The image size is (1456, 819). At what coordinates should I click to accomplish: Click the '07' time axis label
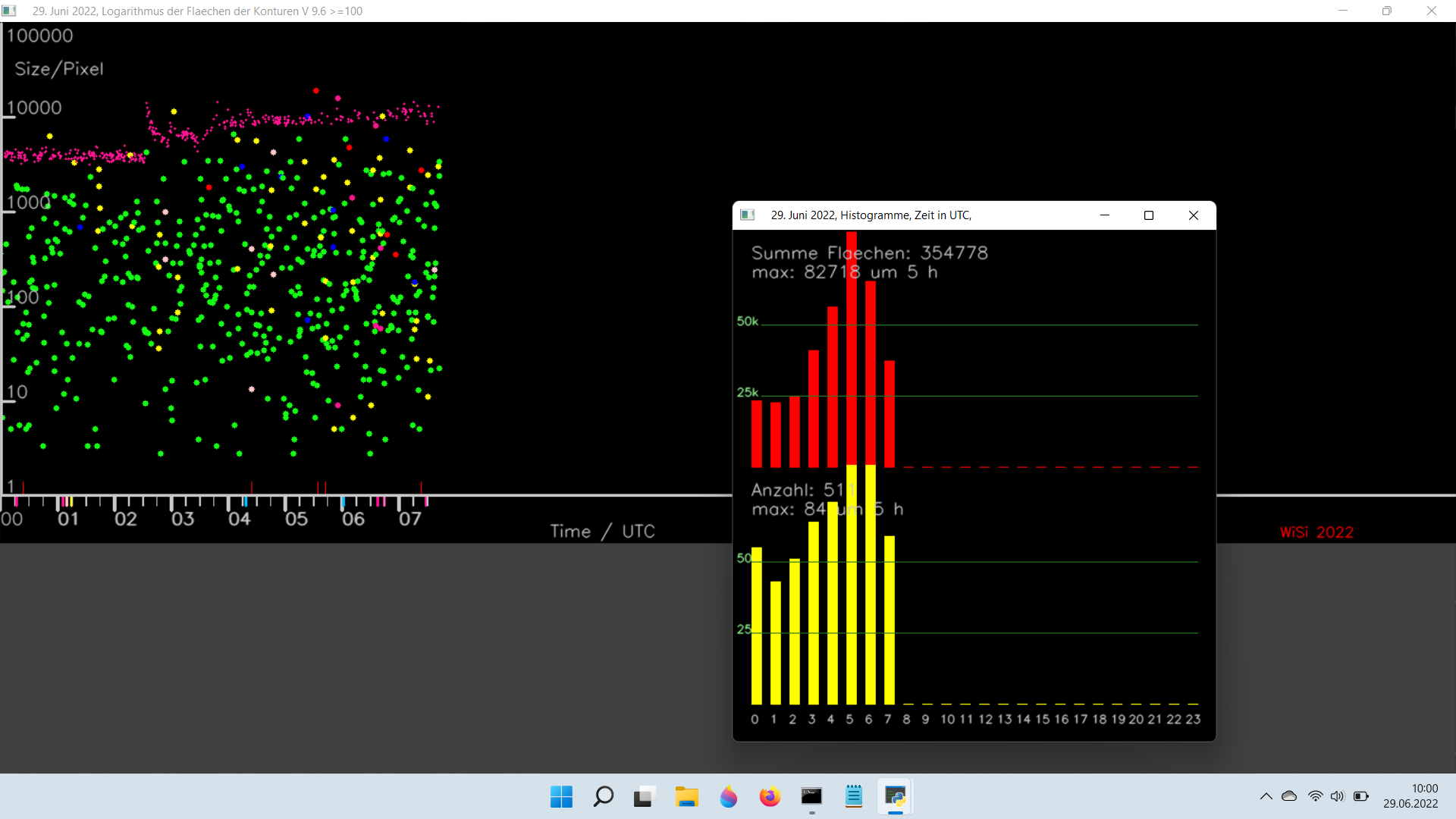coord(410,519)
